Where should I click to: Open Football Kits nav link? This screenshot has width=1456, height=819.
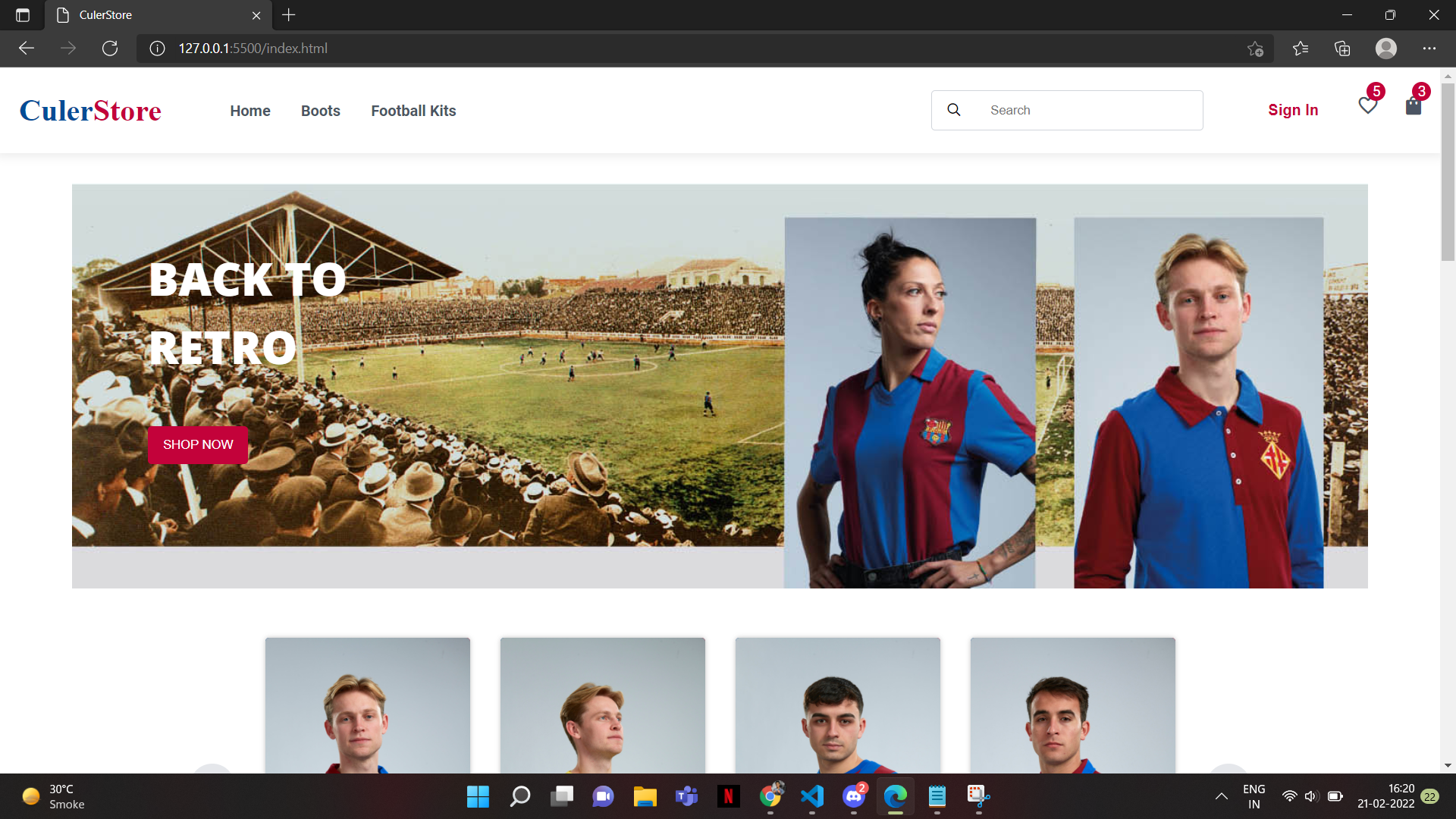coord(413,111)
